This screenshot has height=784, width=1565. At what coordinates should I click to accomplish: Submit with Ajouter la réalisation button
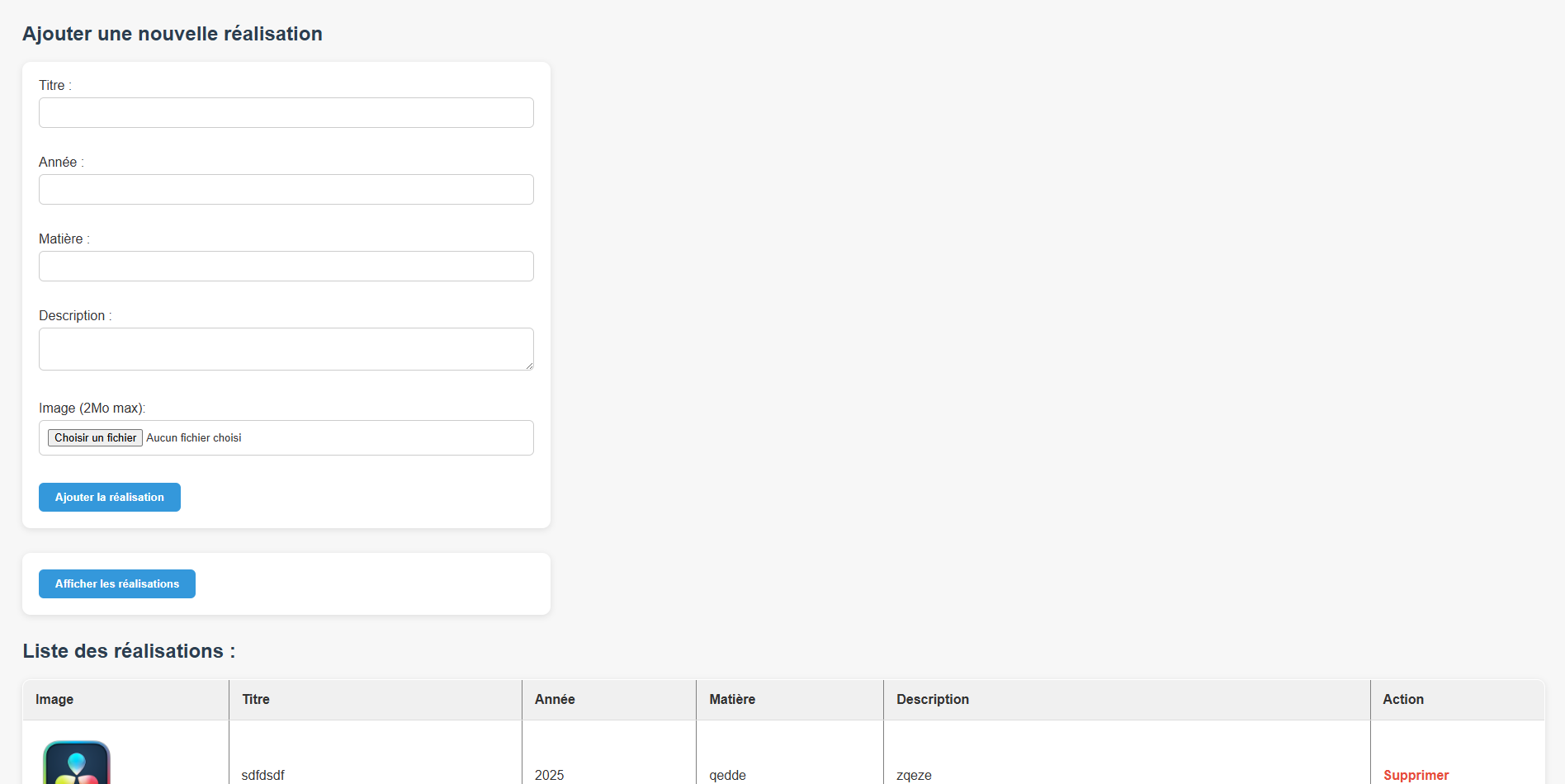pyautogui.click(x=110, y=498)
